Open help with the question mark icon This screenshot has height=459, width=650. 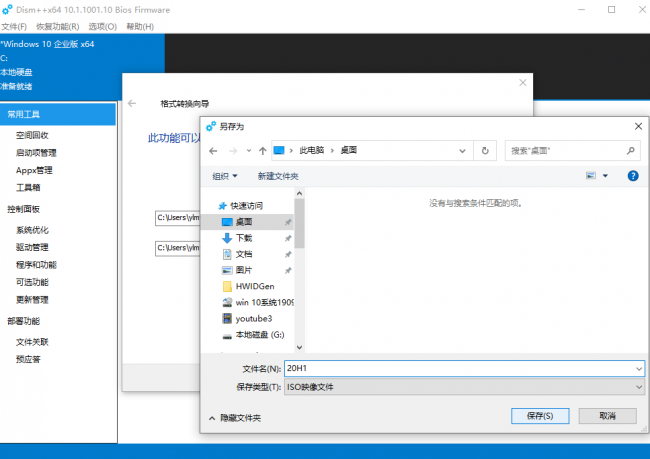tap(633, 176)
